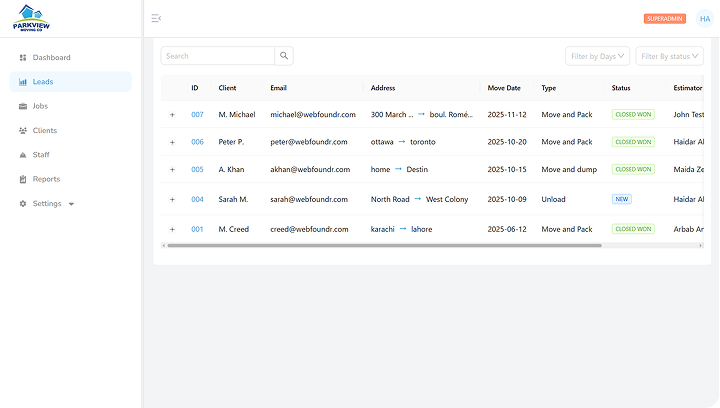Click the Dashboard icon in sidebar

(x=23, y=58)
